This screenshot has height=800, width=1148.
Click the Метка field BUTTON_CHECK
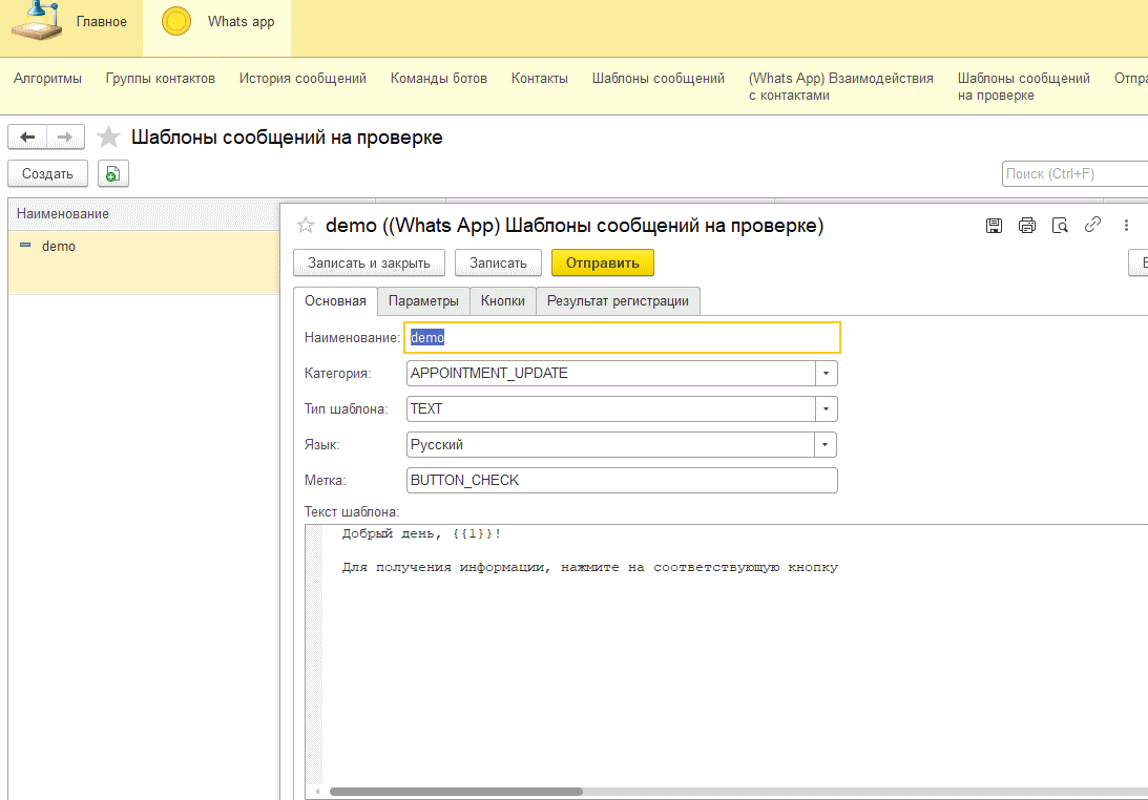tap(622, 480)
